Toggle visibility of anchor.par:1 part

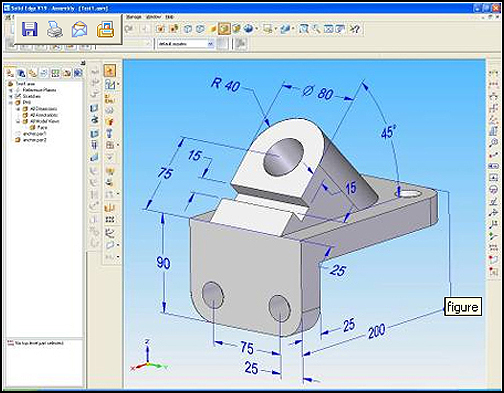[x=18, y=134]
